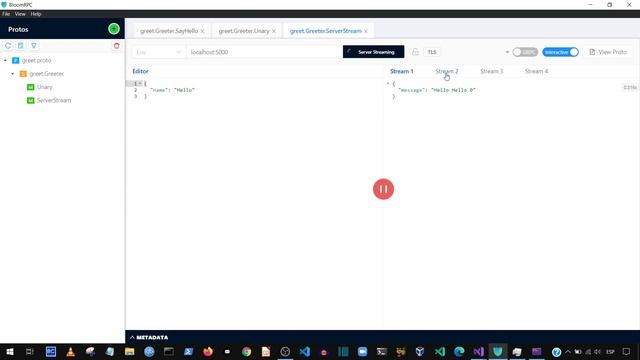The width and height of the screenshot is (640, 360).
Task: Show hidden system tray icons
Action: [568, 351]
